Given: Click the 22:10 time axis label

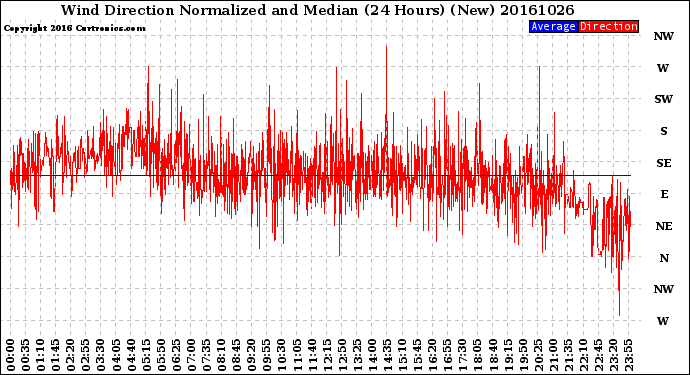Looking at the screenshot, I should (583, 355).
